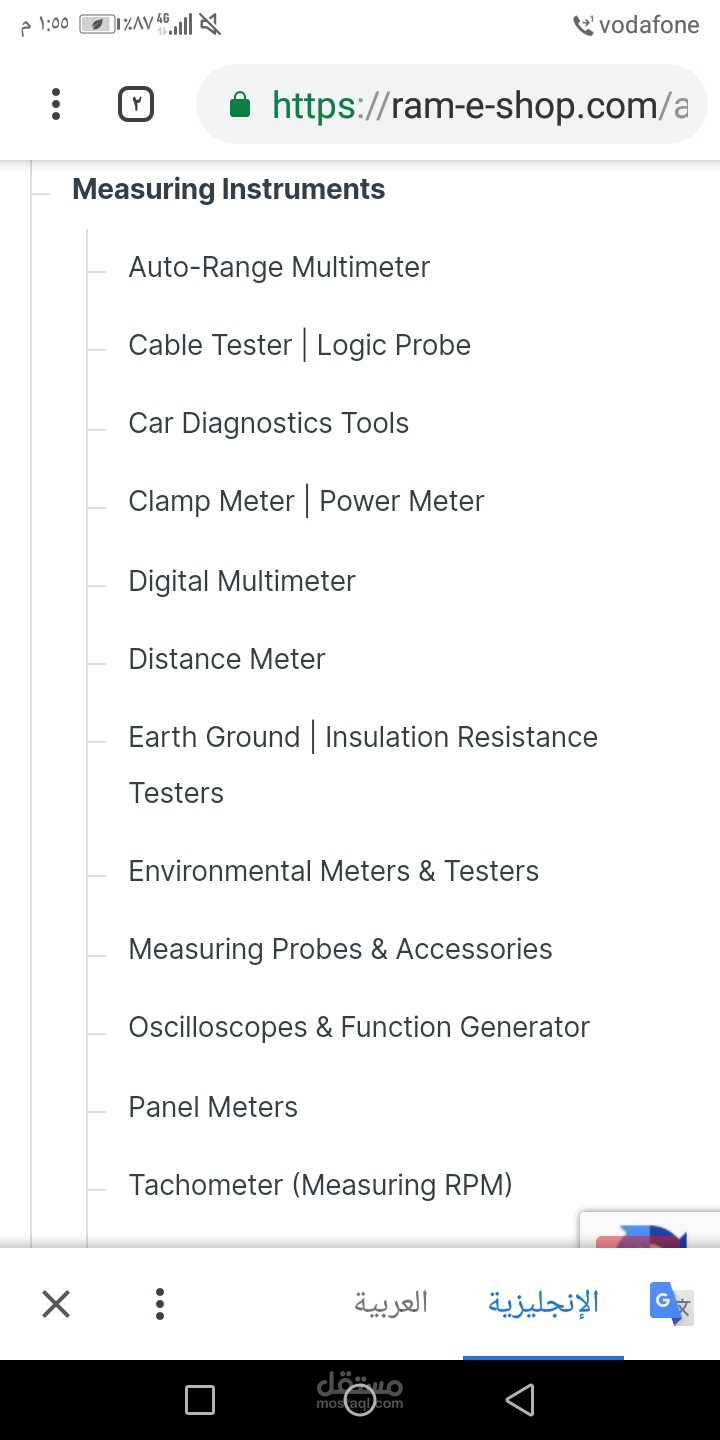Select the English language tab
Image resolution: width=720 pixels, height=1440 pixels.
543,1303
